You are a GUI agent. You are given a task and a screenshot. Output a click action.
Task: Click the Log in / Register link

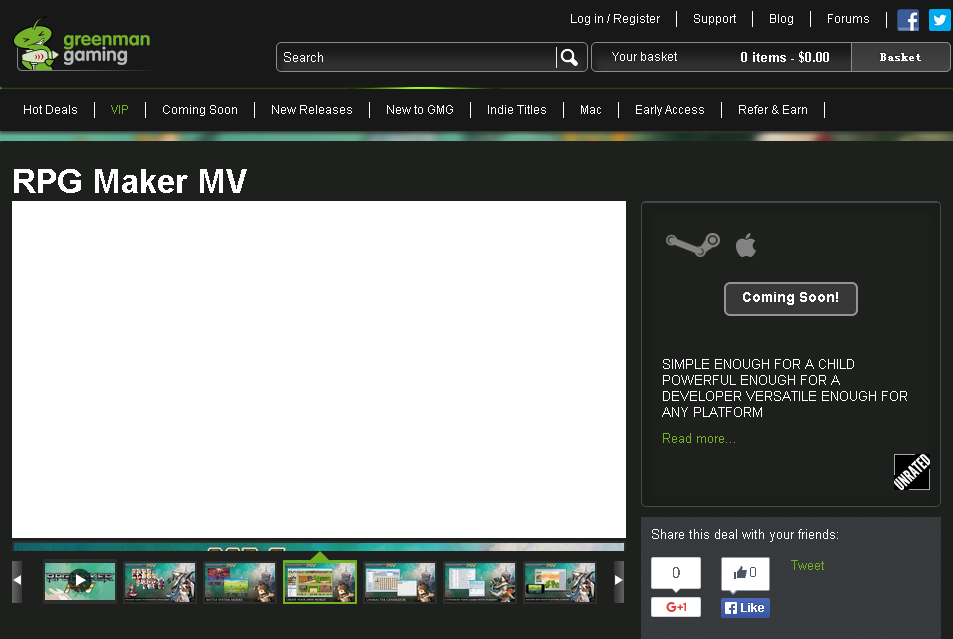[x=615, y=19]
